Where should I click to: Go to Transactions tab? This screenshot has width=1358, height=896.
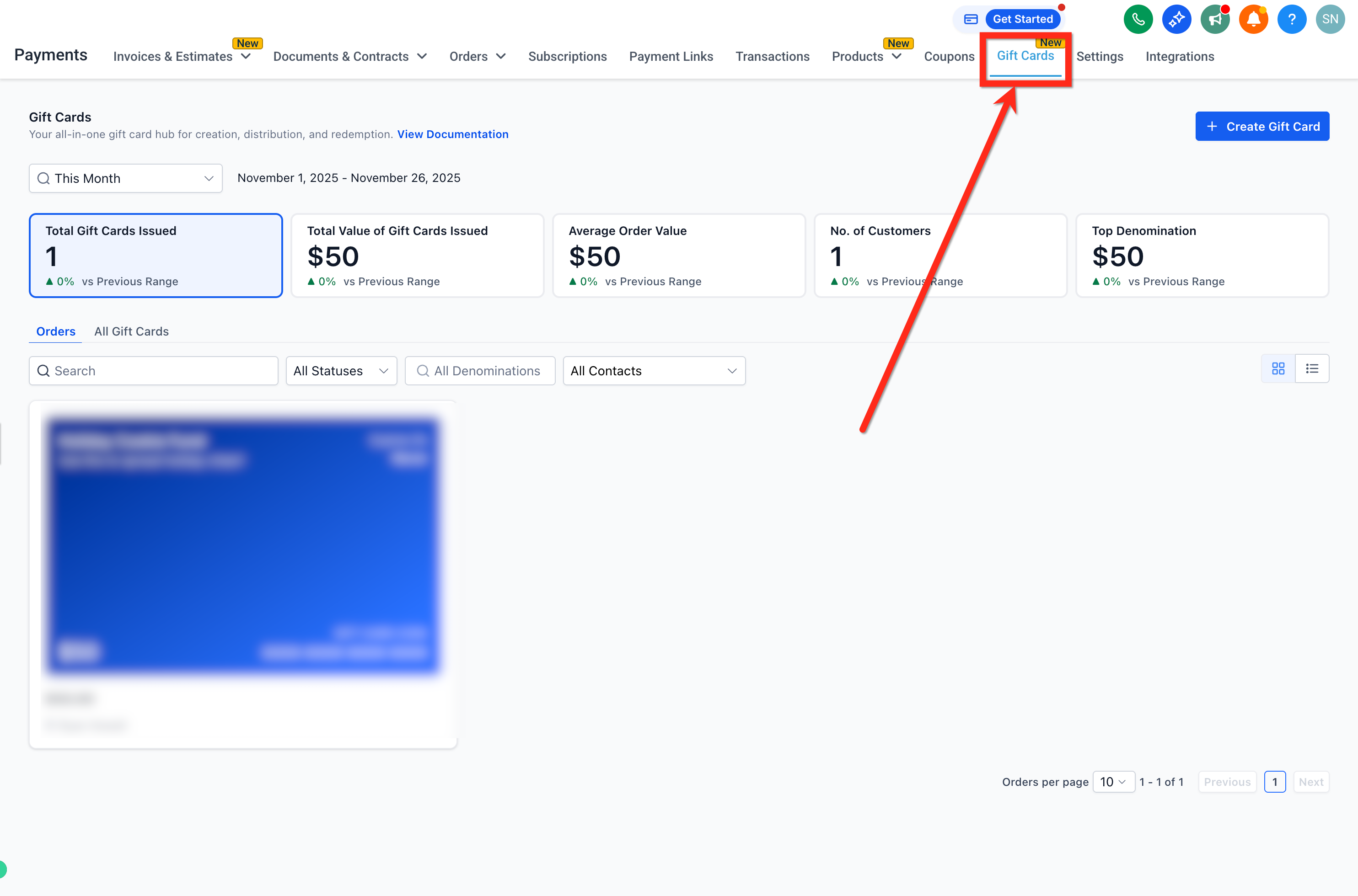coord(773,57)
